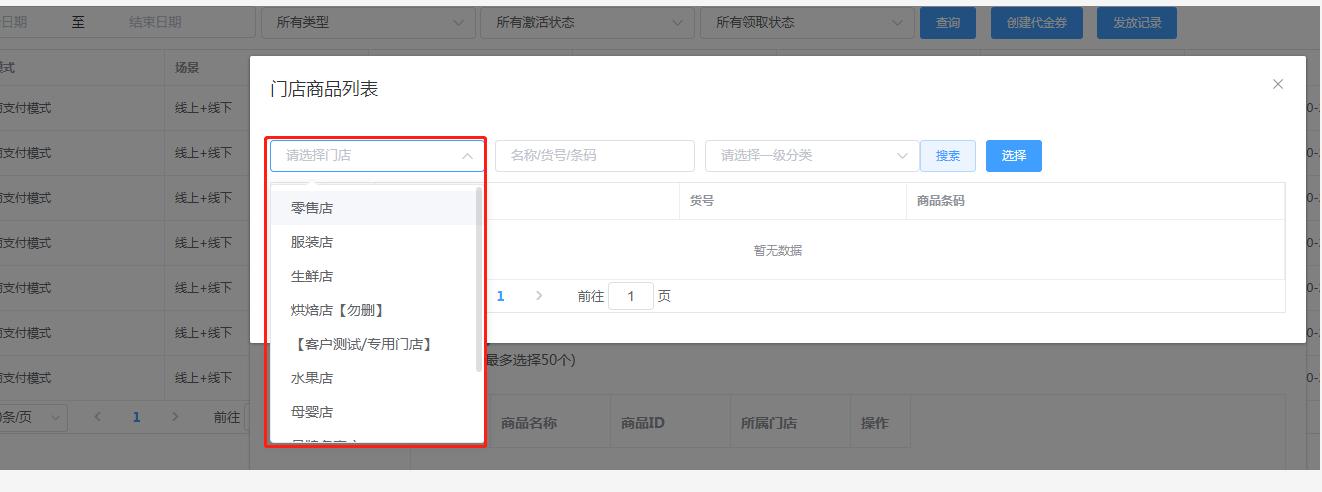Click the 所有激活状态 dropdown arrow icon
The image size is (1322, 492).
678,22
